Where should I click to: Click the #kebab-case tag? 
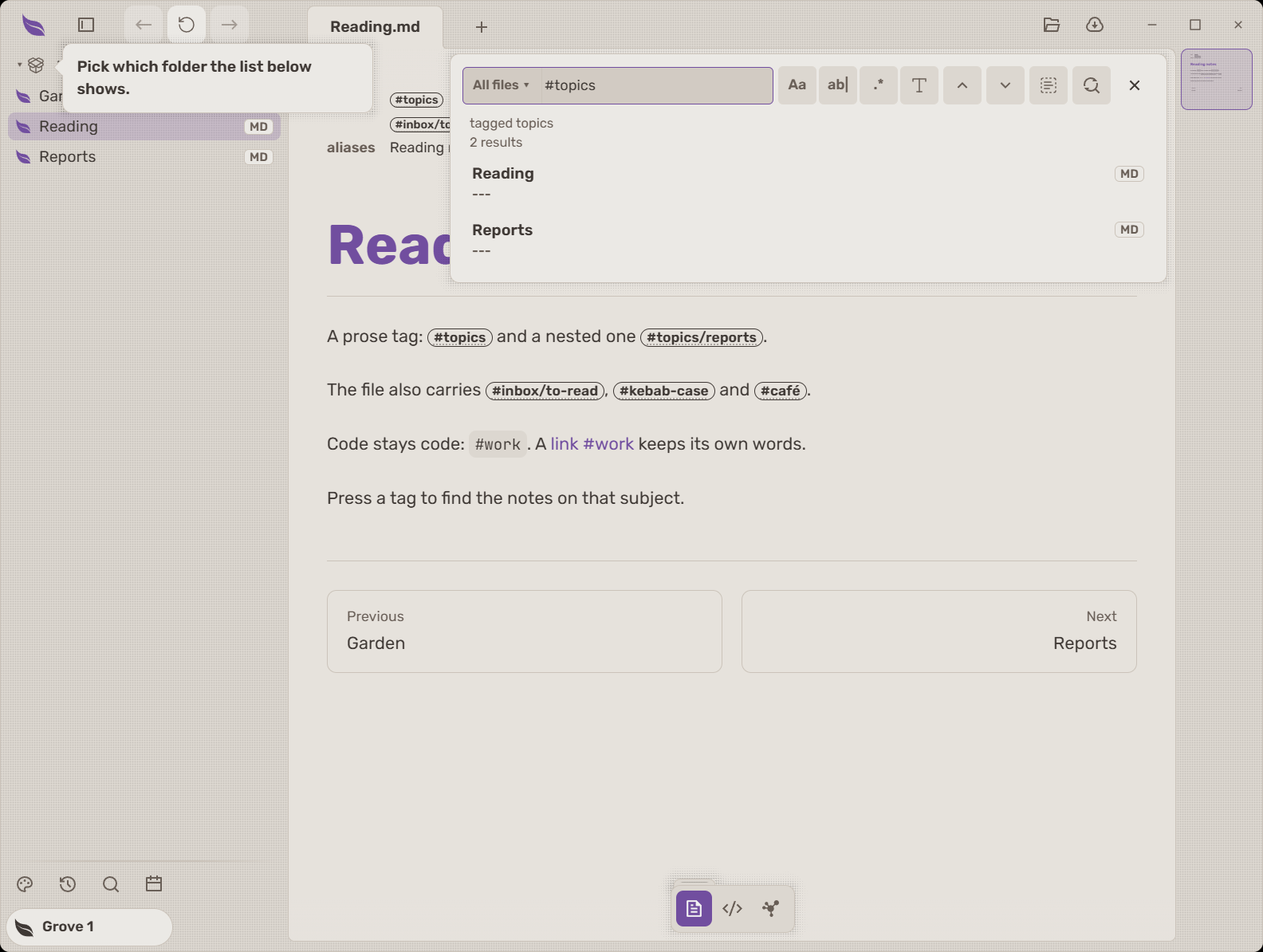[664, 391]
